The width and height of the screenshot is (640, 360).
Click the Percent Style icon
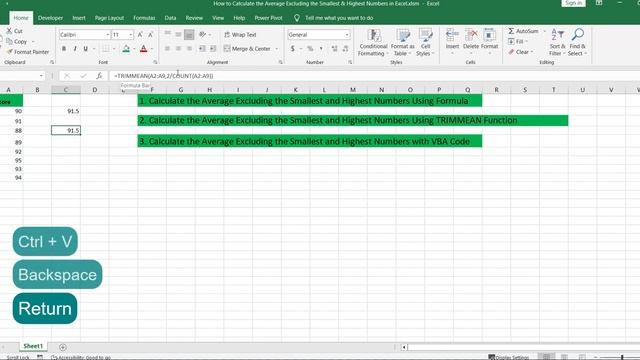310,49
